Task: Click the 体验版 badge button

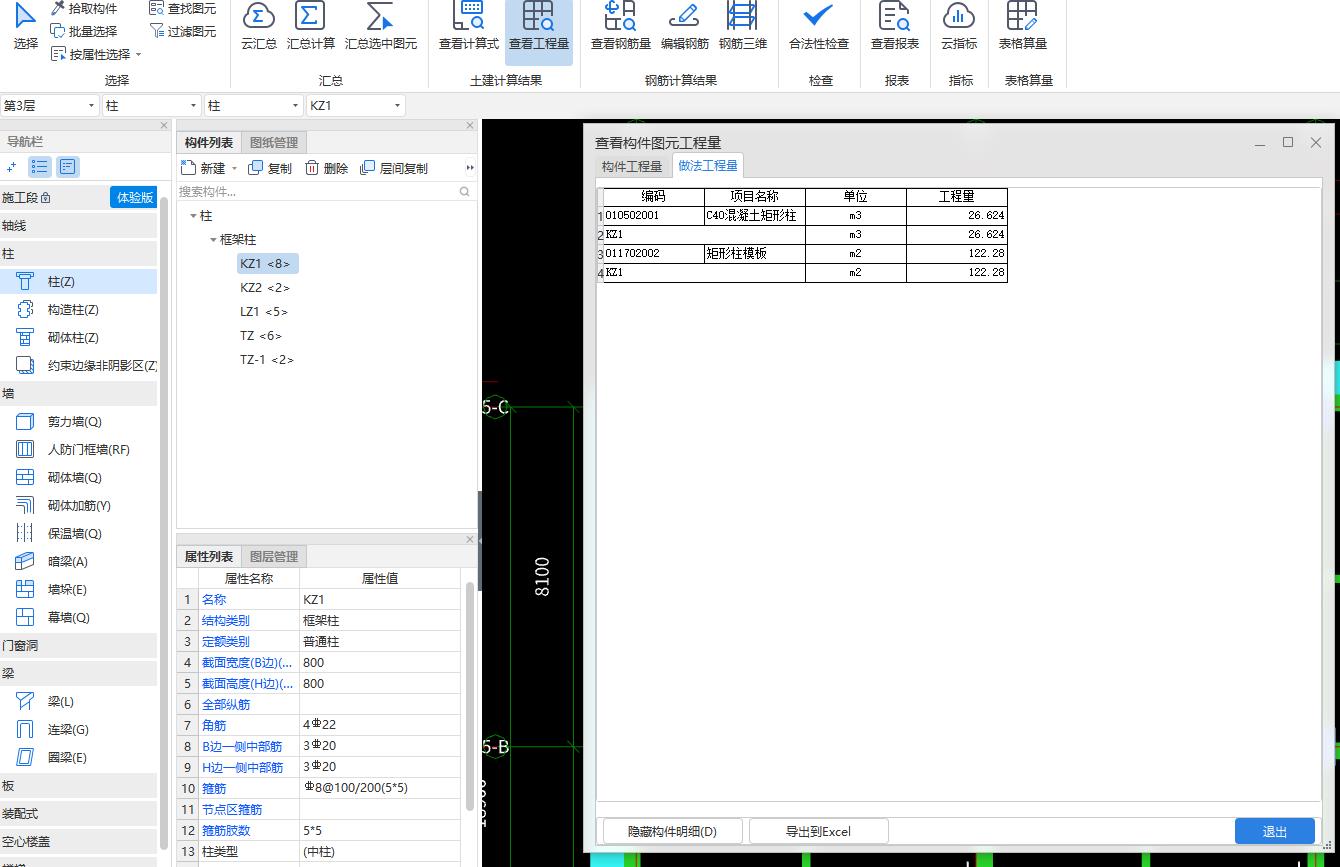Action: (134, 197)
